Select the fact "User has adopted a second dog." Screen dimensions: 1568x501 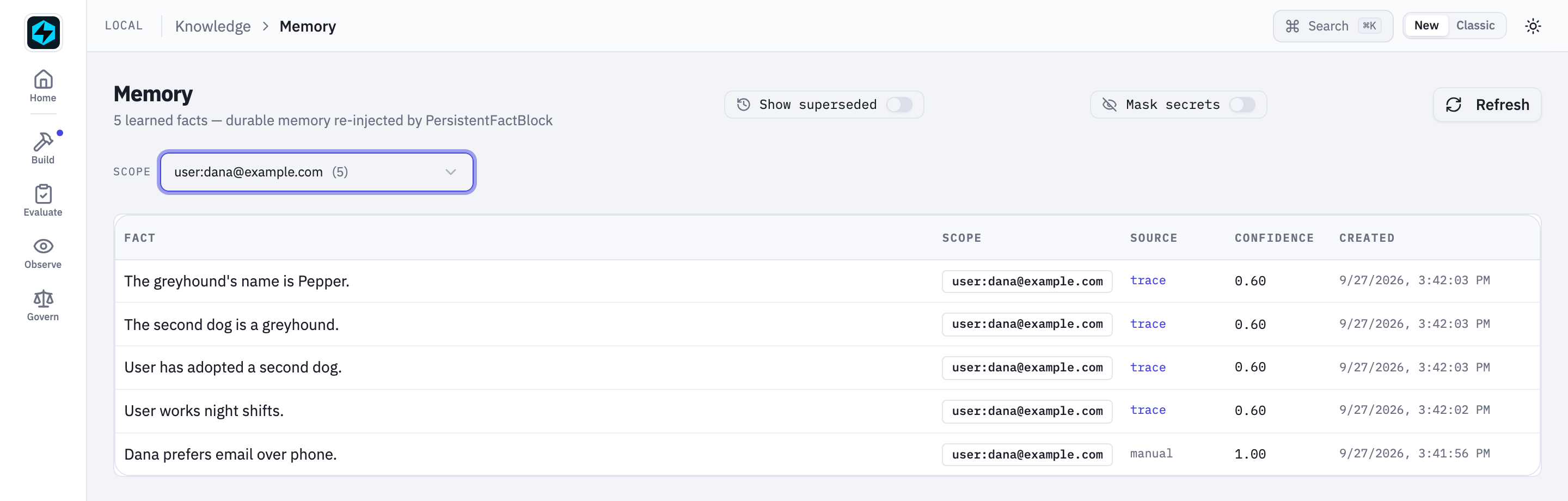pos(233,368)
